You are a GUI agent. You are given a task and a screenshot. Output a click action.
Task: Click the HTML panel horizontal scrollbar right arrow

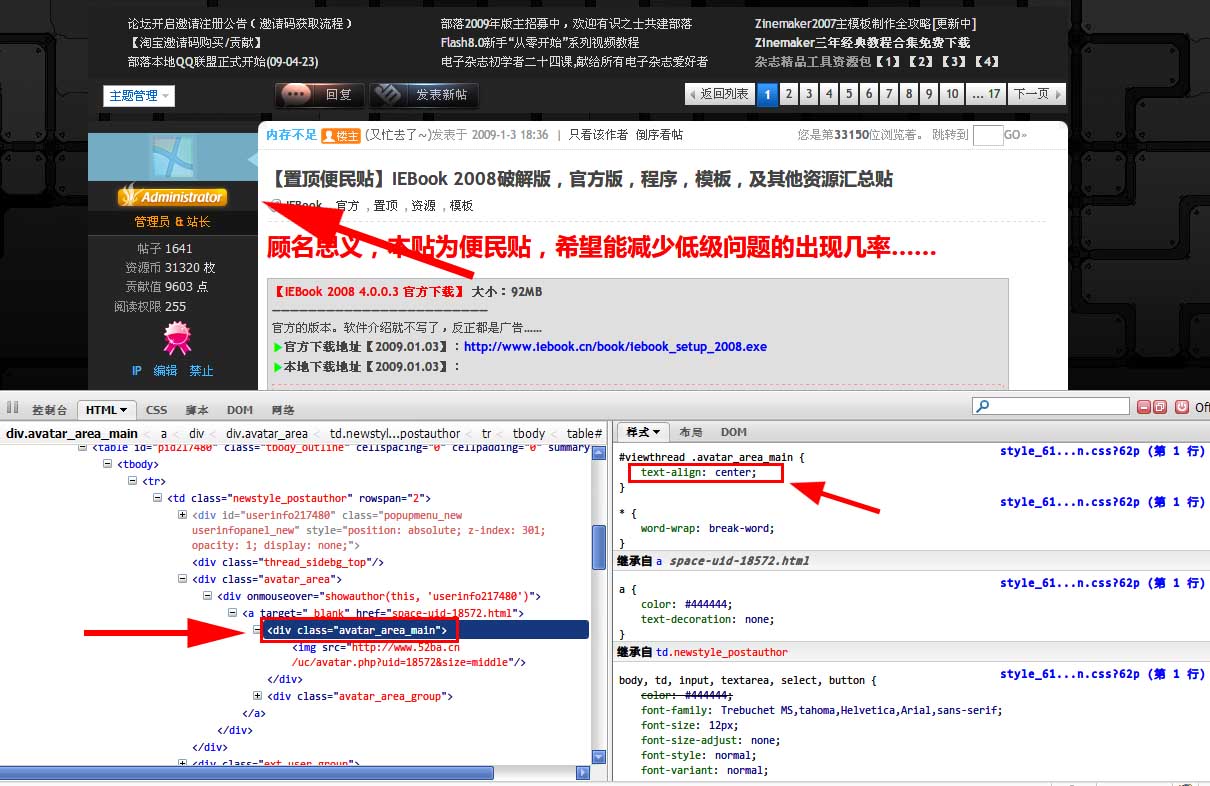coord(584,773)
